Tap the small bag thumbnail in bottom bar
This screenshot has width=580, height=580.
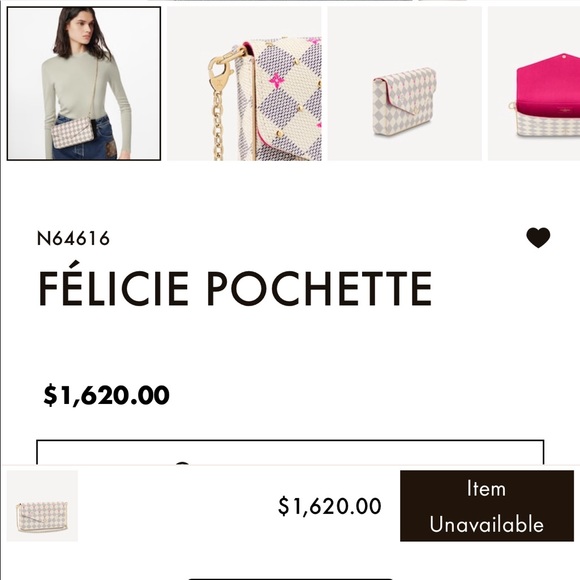click(42, 506)
